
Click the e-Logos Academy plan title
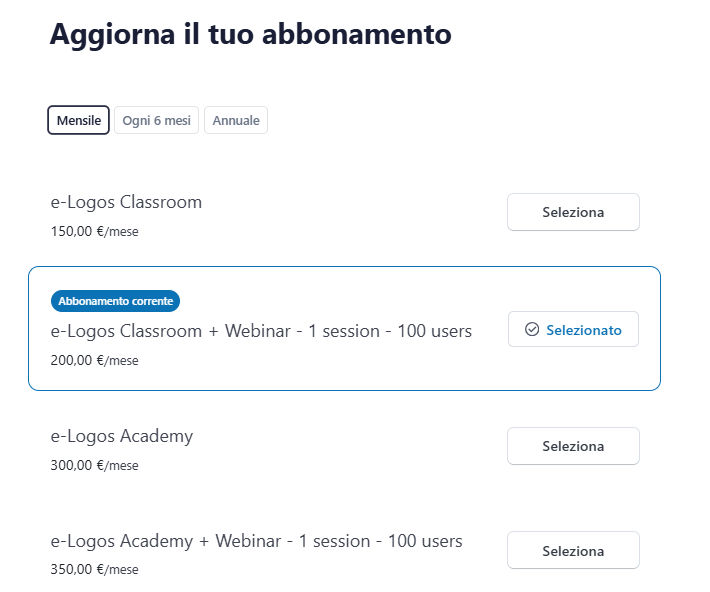pos(122,436)
